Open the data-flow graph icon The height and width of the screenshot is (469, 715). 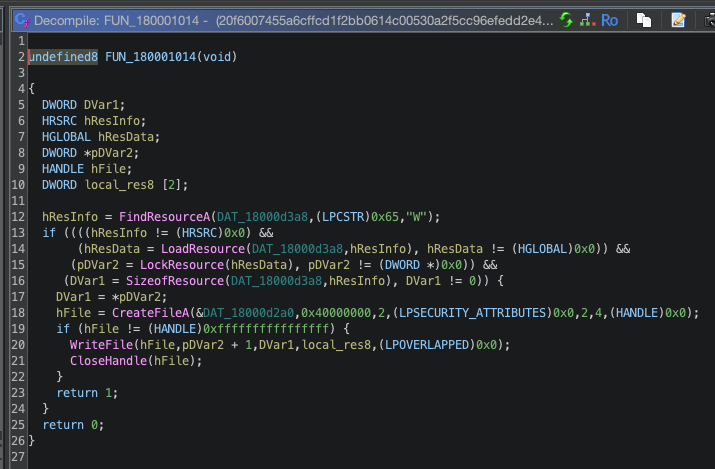coord(588,20)
